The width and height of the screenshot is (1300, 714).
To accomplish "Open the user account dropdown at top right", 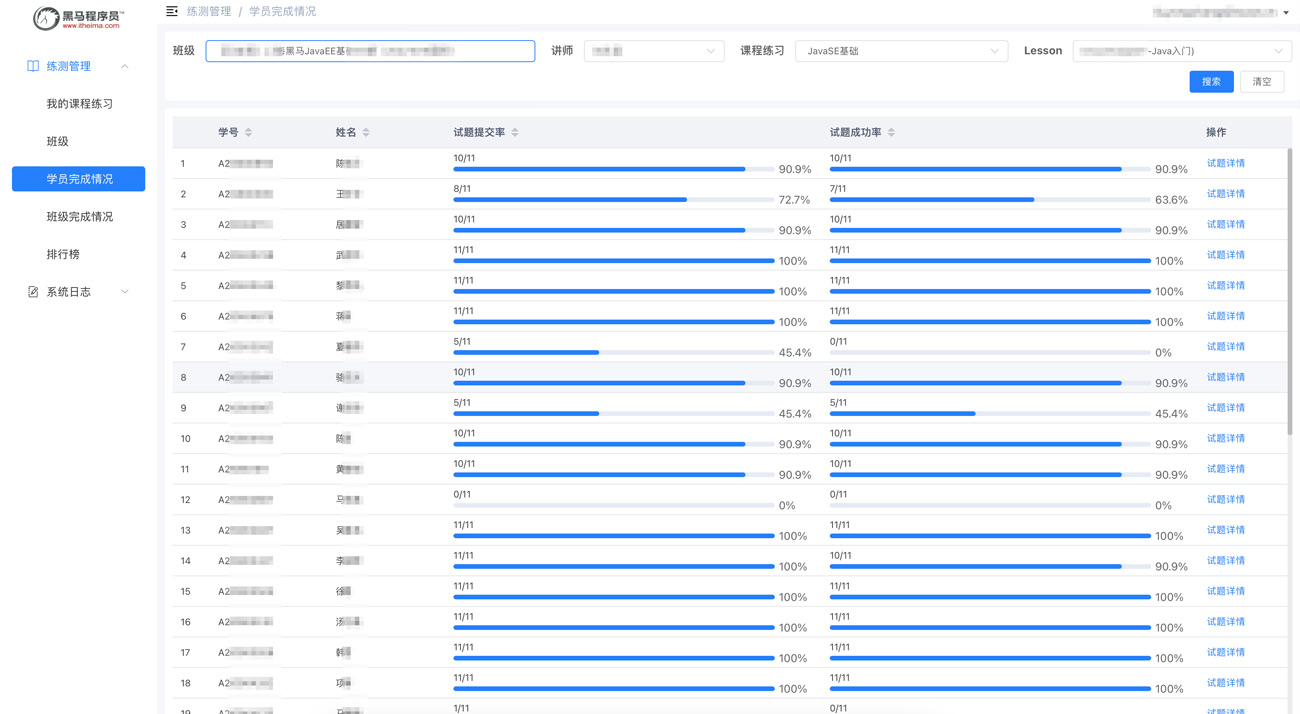I will [x=1221, y=12].
